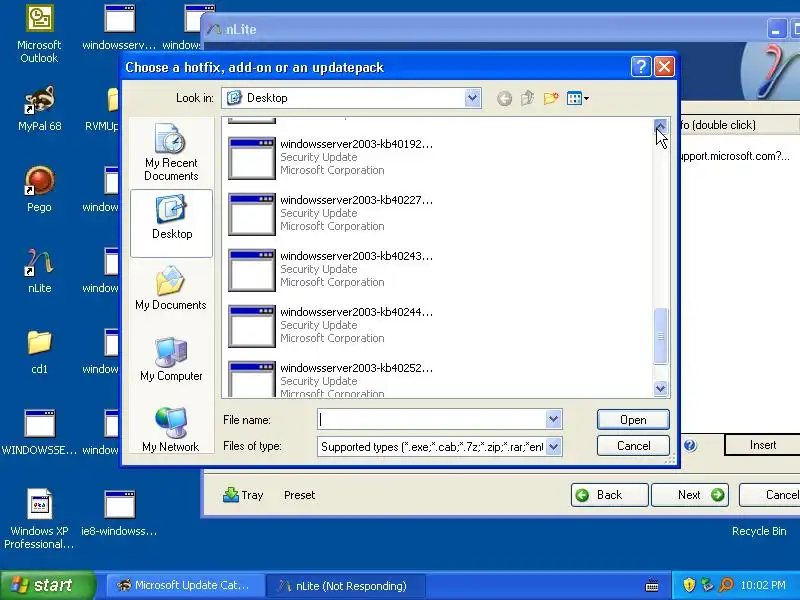Open the View Menu icon dropdown
This screenshot has width=800, height=600.
pyautogui.click(x=578, y=98)
